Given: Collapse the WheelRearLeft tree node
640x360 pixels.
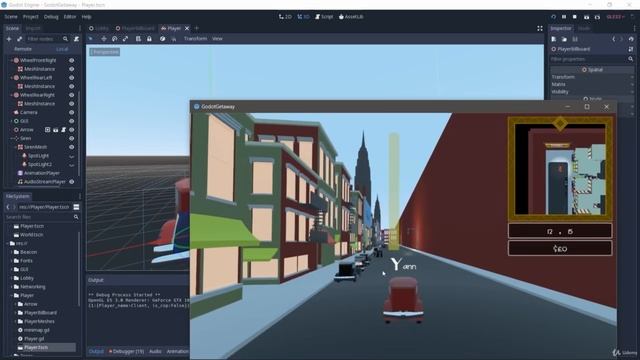Looking at the screenshot, I should point(11,78).
